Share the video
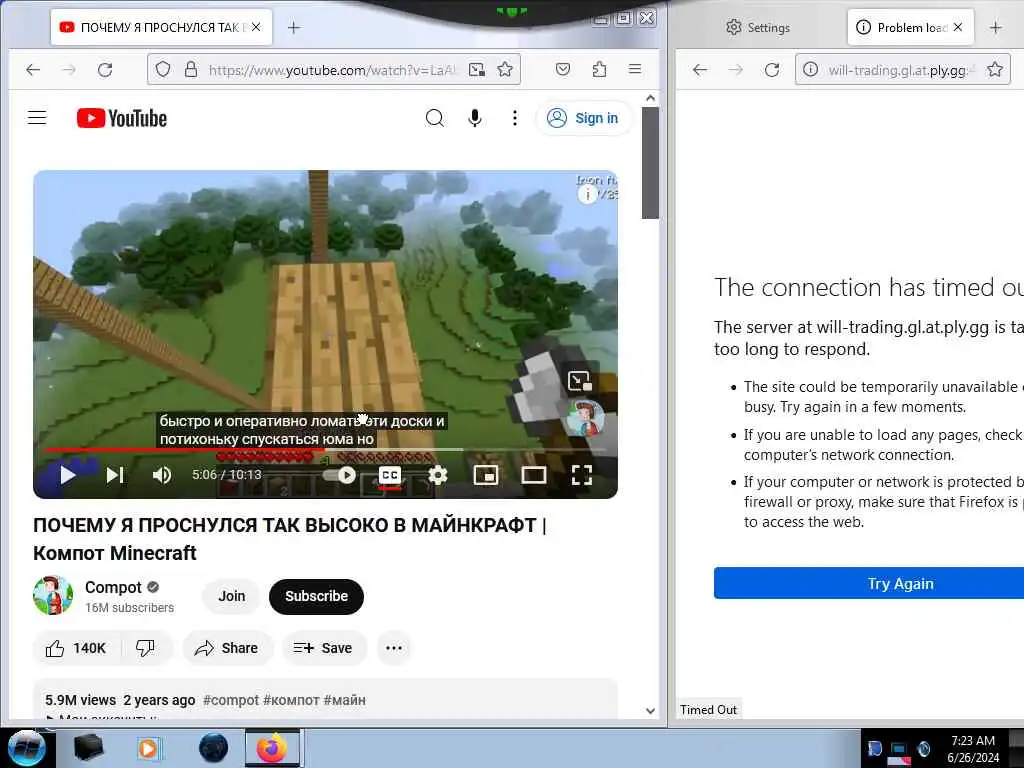The height and width of the screenshot is (768, 1024). coord(227,648)
